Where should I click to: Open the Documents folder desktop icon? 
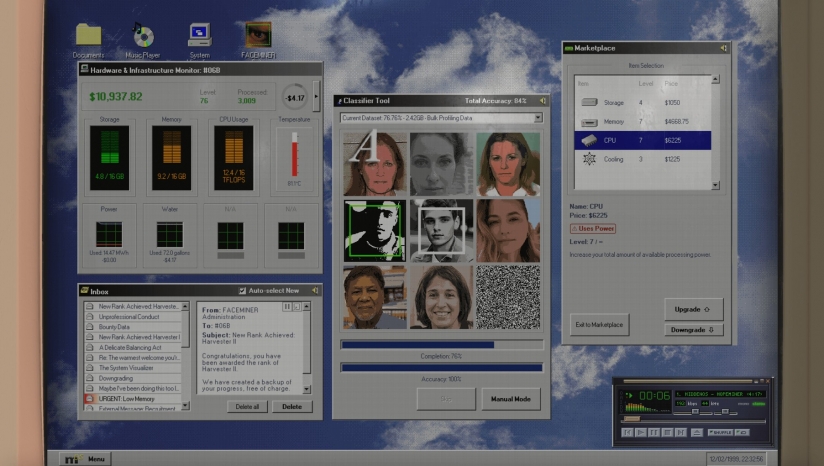click(88, 37)
